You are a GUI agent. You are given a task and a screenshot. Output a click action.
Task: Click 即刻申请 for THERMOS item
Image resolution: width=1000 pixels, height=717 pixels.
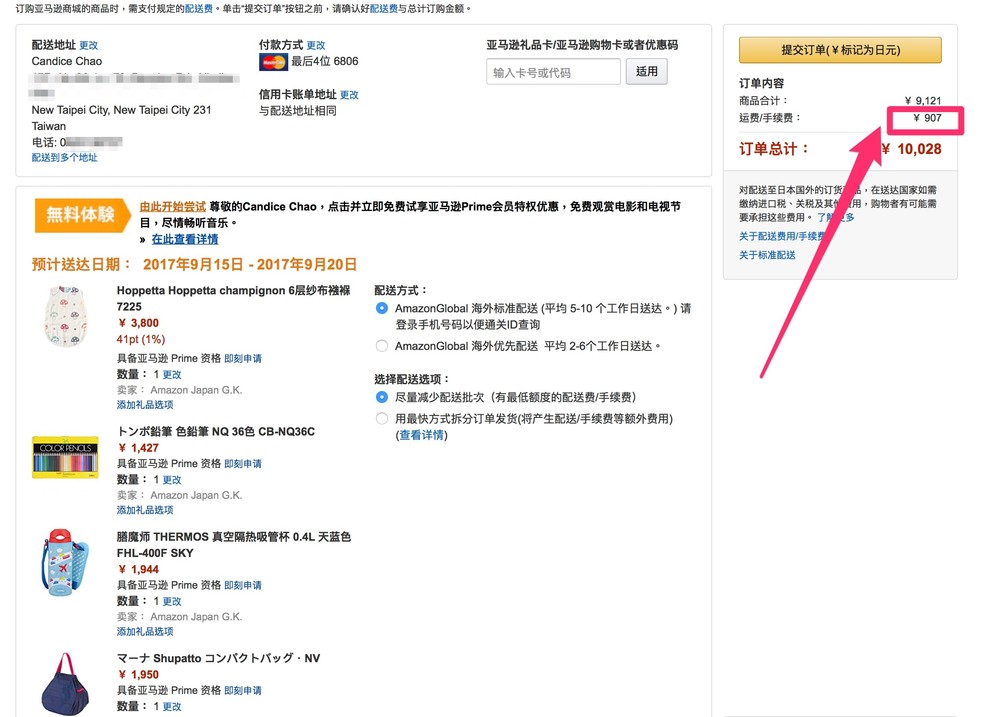pos(243,586)
